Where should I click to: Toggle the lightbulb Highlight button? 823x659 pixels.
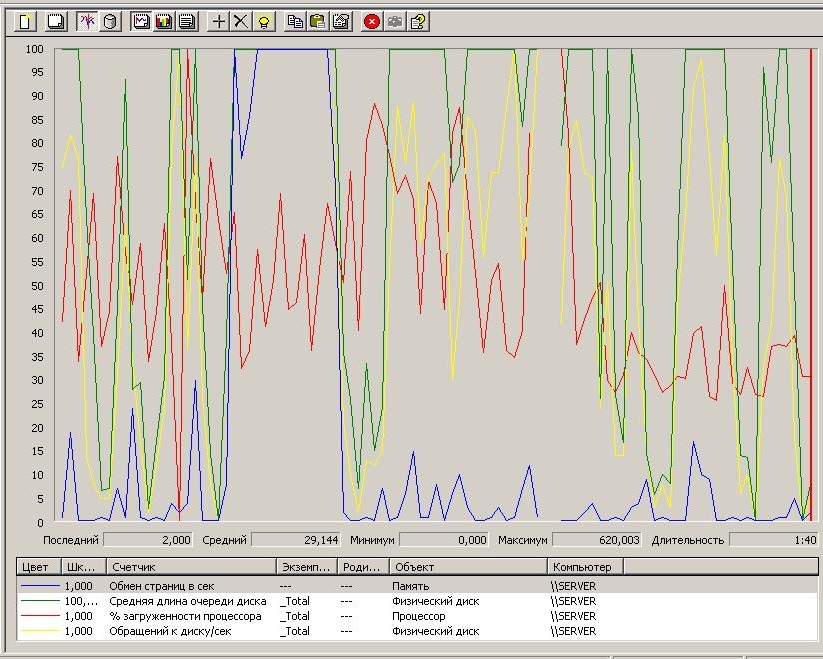[x=263, y=20]
